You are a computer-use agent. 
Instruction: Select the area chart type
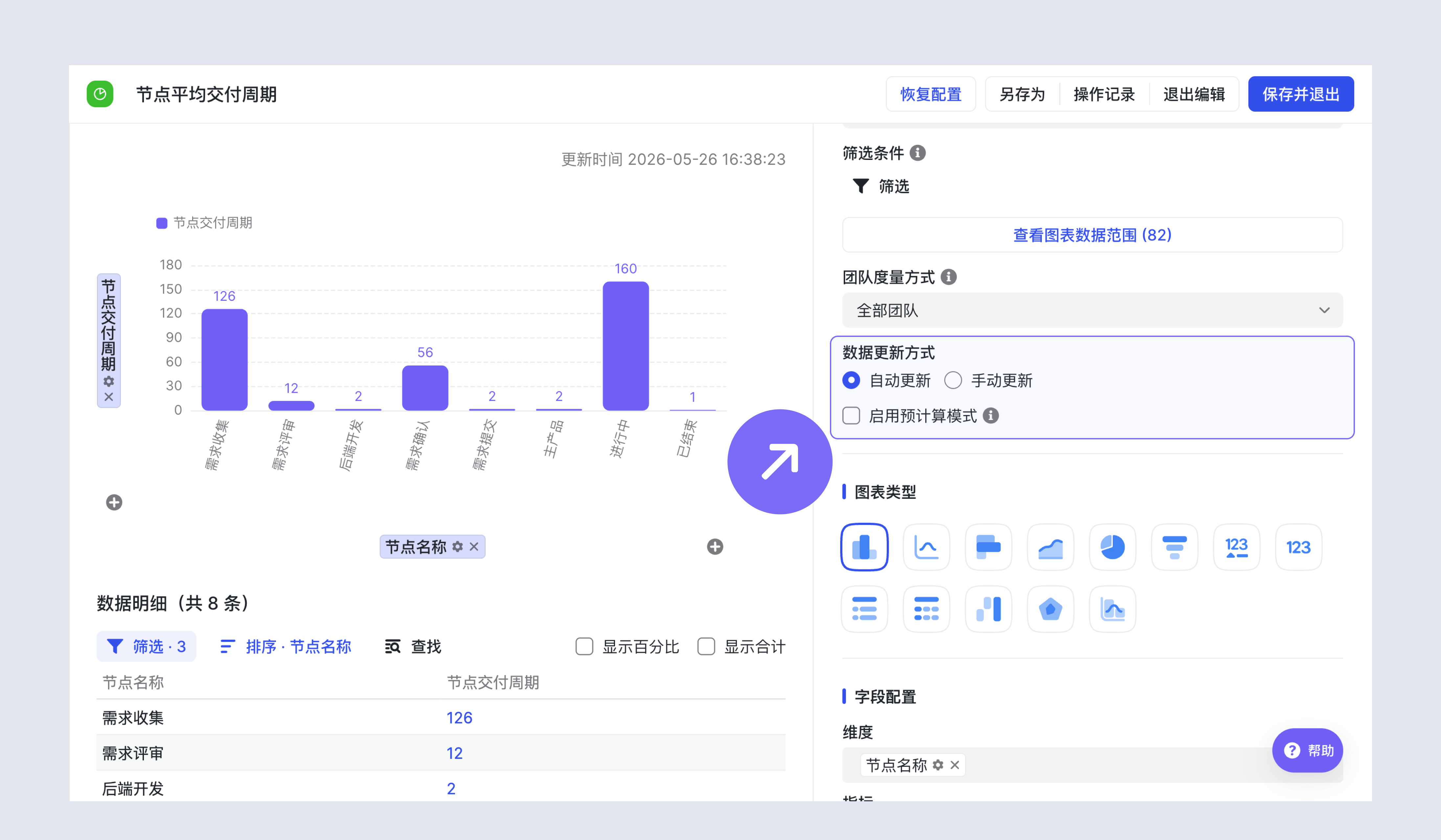[1050, 547]
